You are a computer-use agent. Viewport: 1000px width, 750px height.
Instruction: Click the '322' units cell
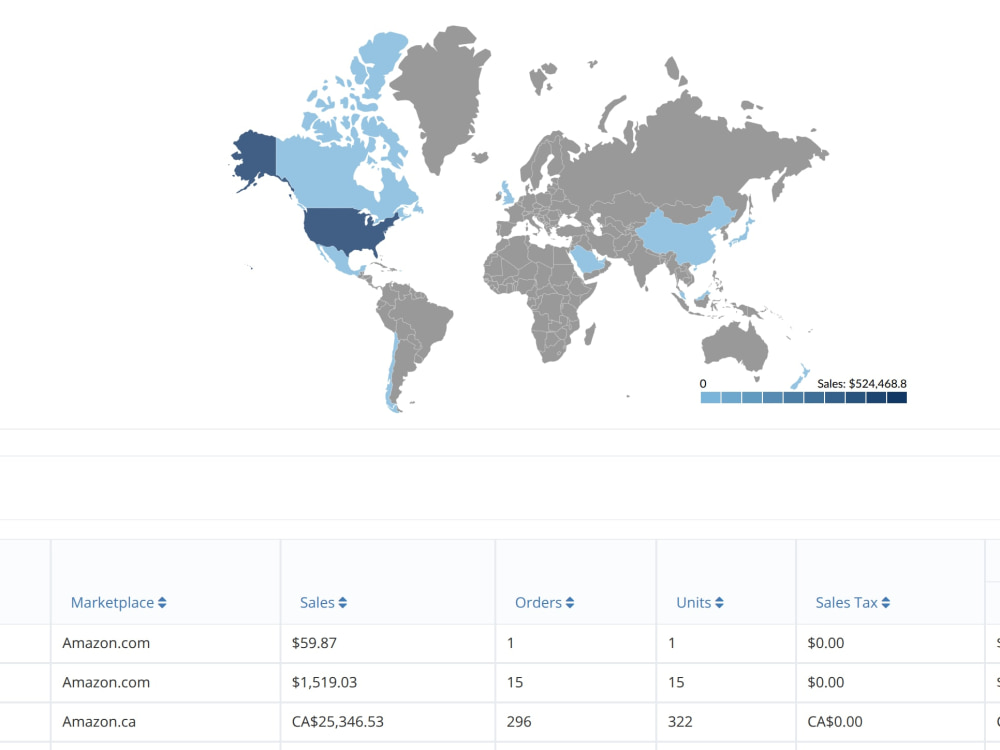coord(726,723)
